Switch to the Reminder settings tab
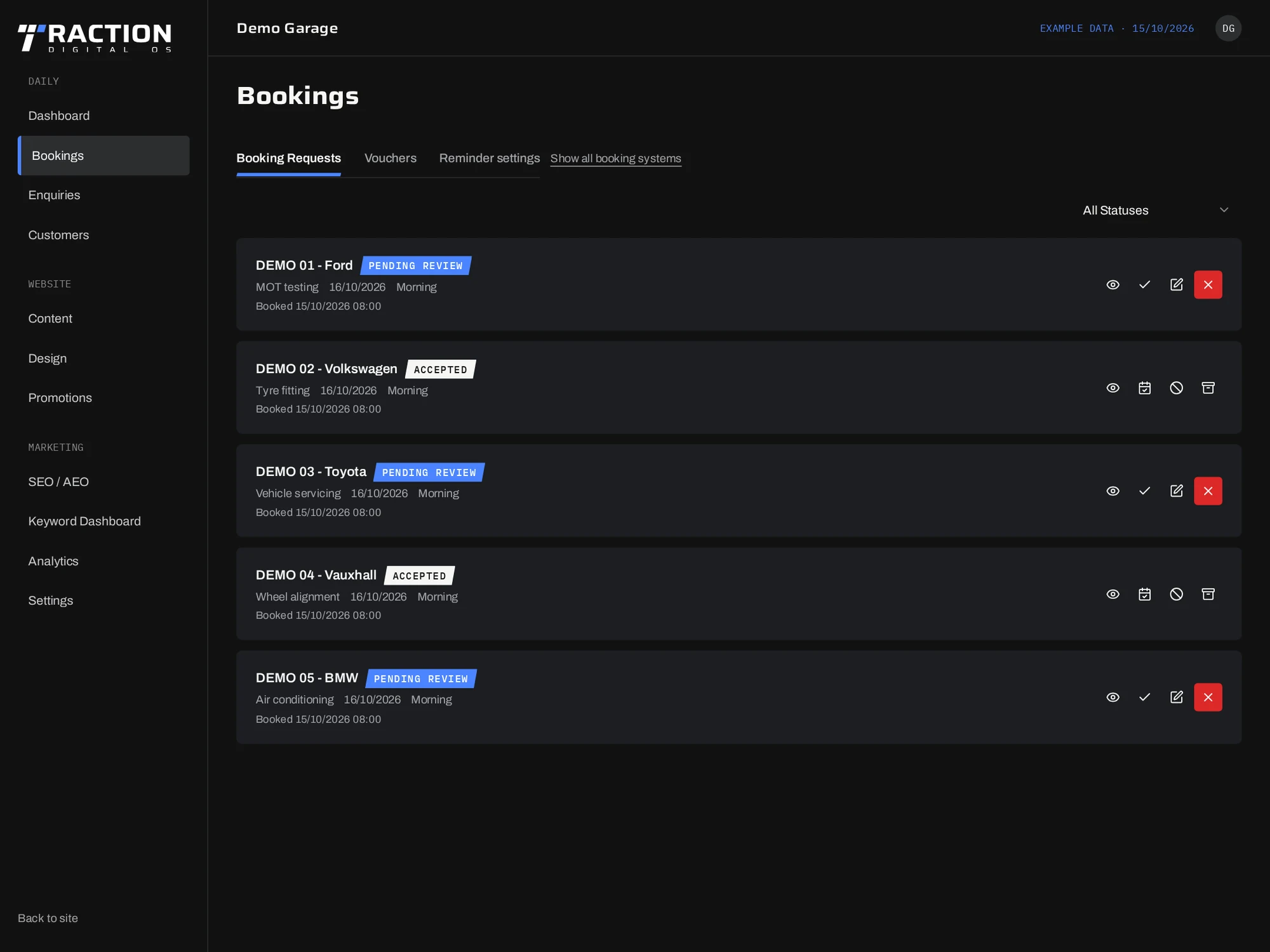This screenshot has height=952, width=1270. point(489,158)
